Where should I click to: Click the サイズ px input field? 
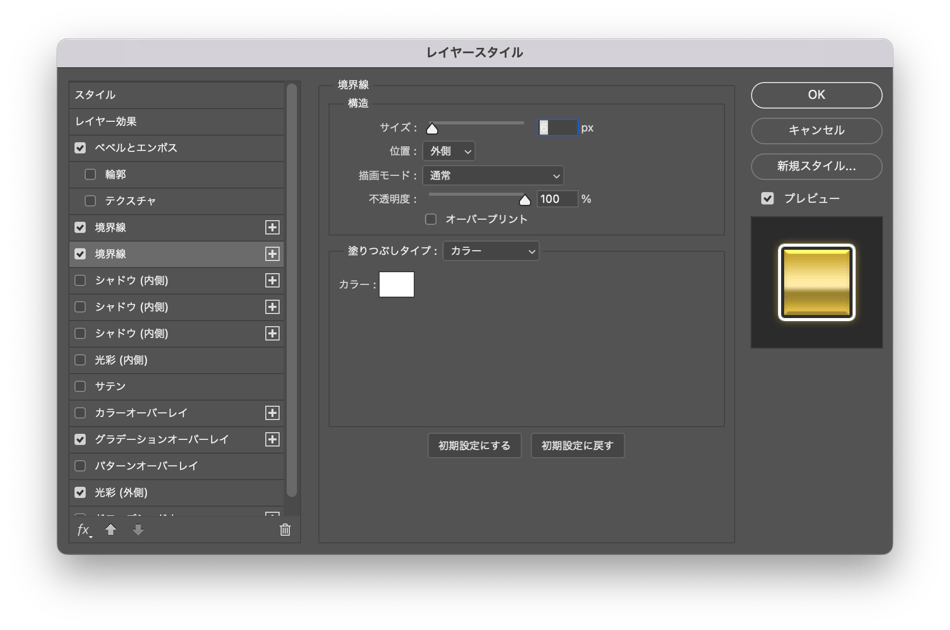pyautogui.click(x=558, y=128)
